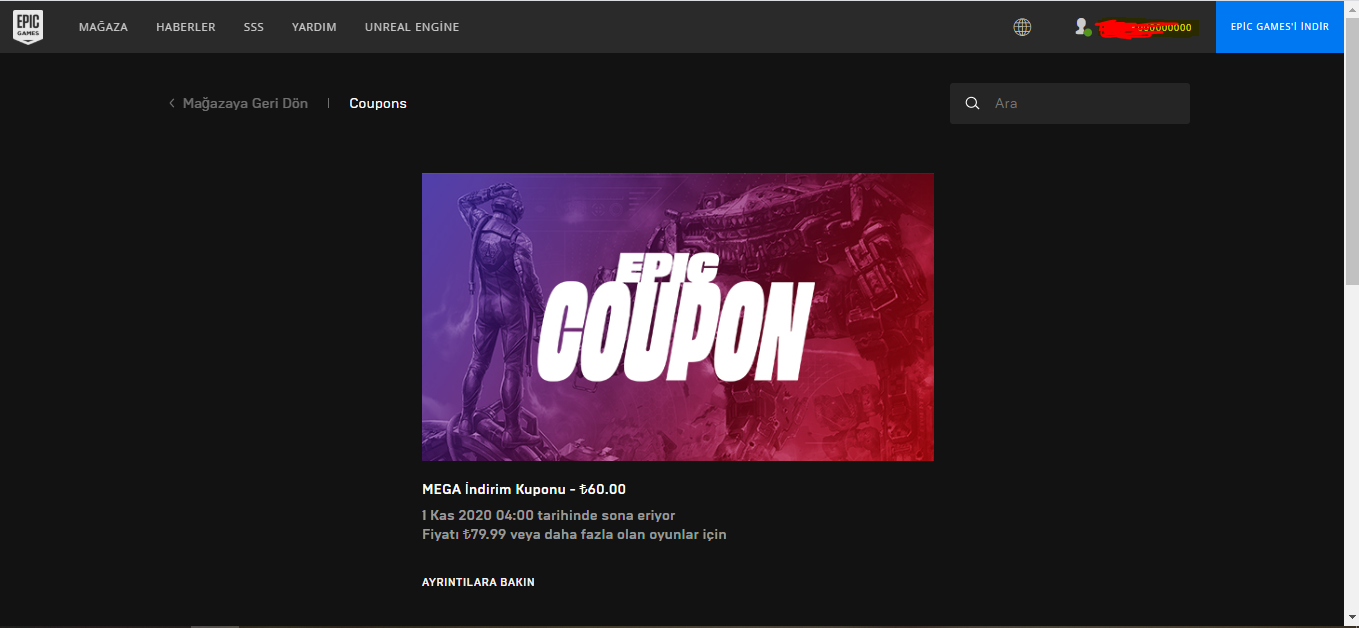
Task: Open the Epic Coupon banner image
Action: point(678,317)
